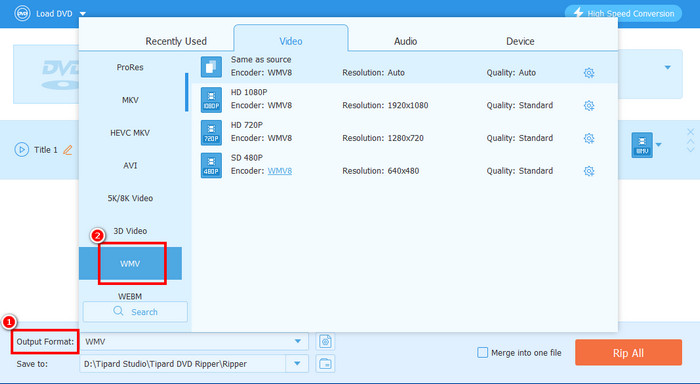This screenshot has height=384, width=700.
Task: Click the Rip All button
Action: 628,353
